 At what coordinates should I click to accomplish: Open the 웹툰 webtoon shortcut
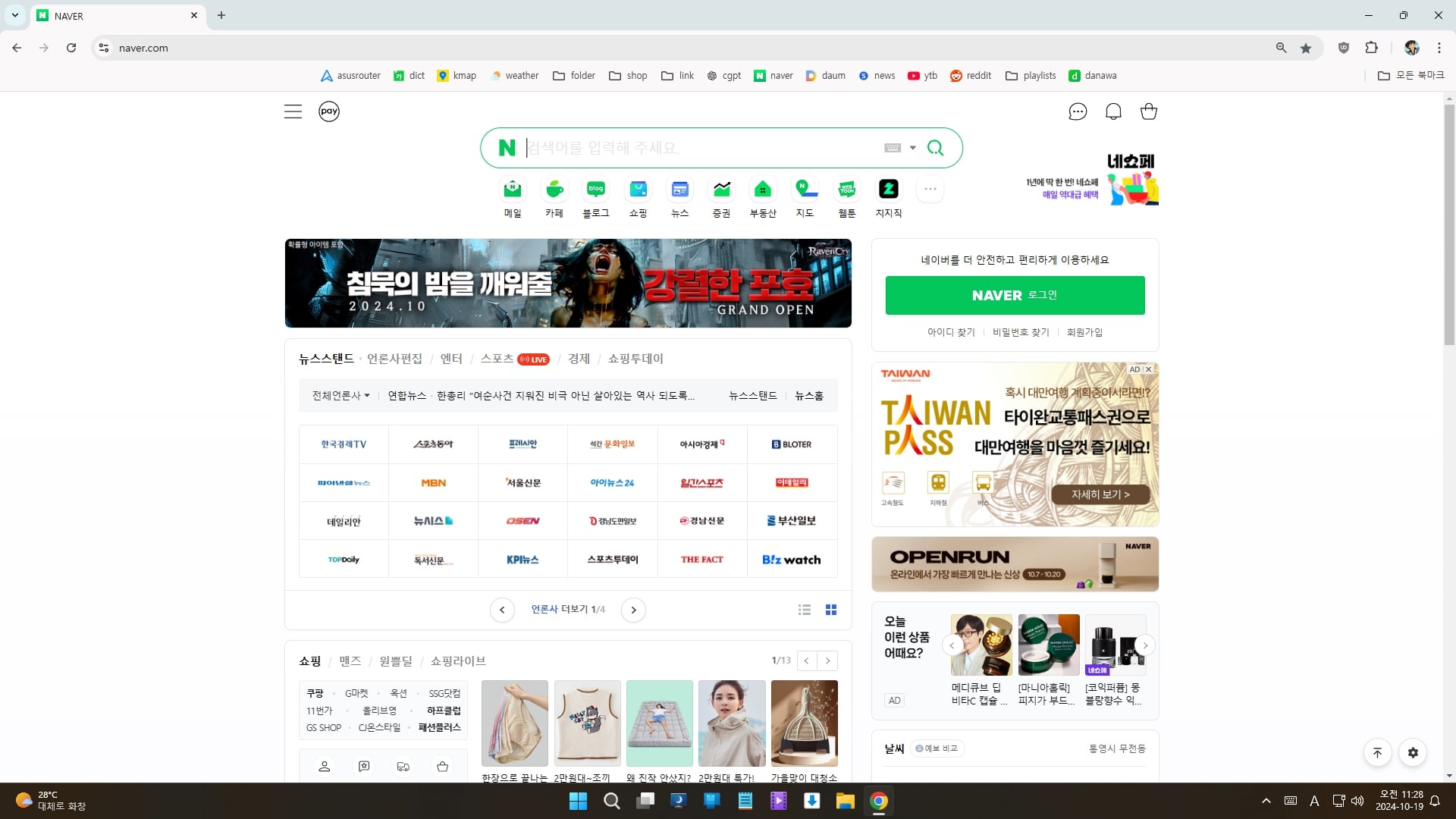pyautogui.click(x=847, y=197)
